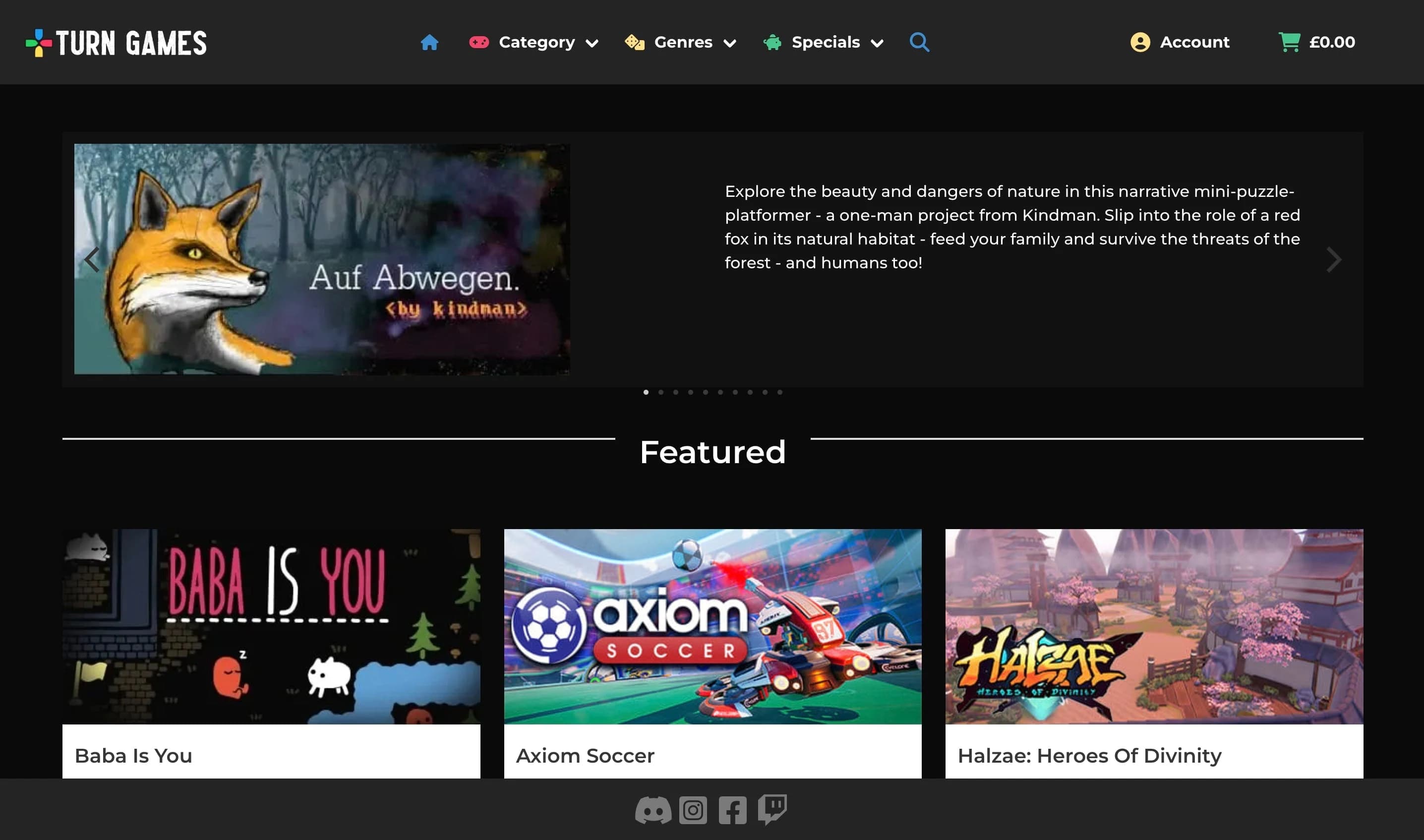
Task: Advance to next carousel slide arrow
Action: [x=1333, y=260]
